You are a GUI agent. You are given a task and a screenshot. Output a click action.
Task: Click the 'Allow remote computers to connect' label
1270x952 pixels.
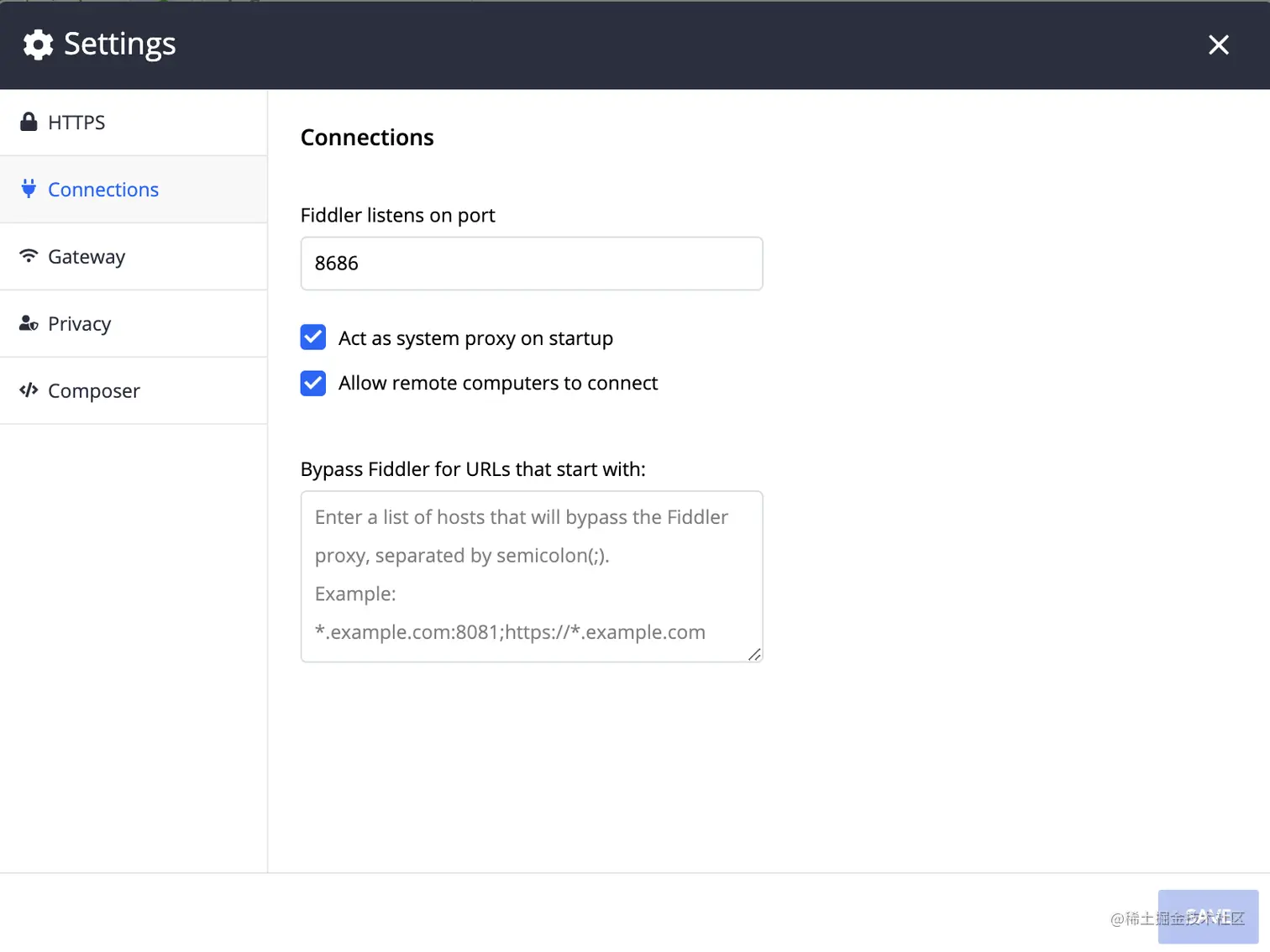click(498, 384)
